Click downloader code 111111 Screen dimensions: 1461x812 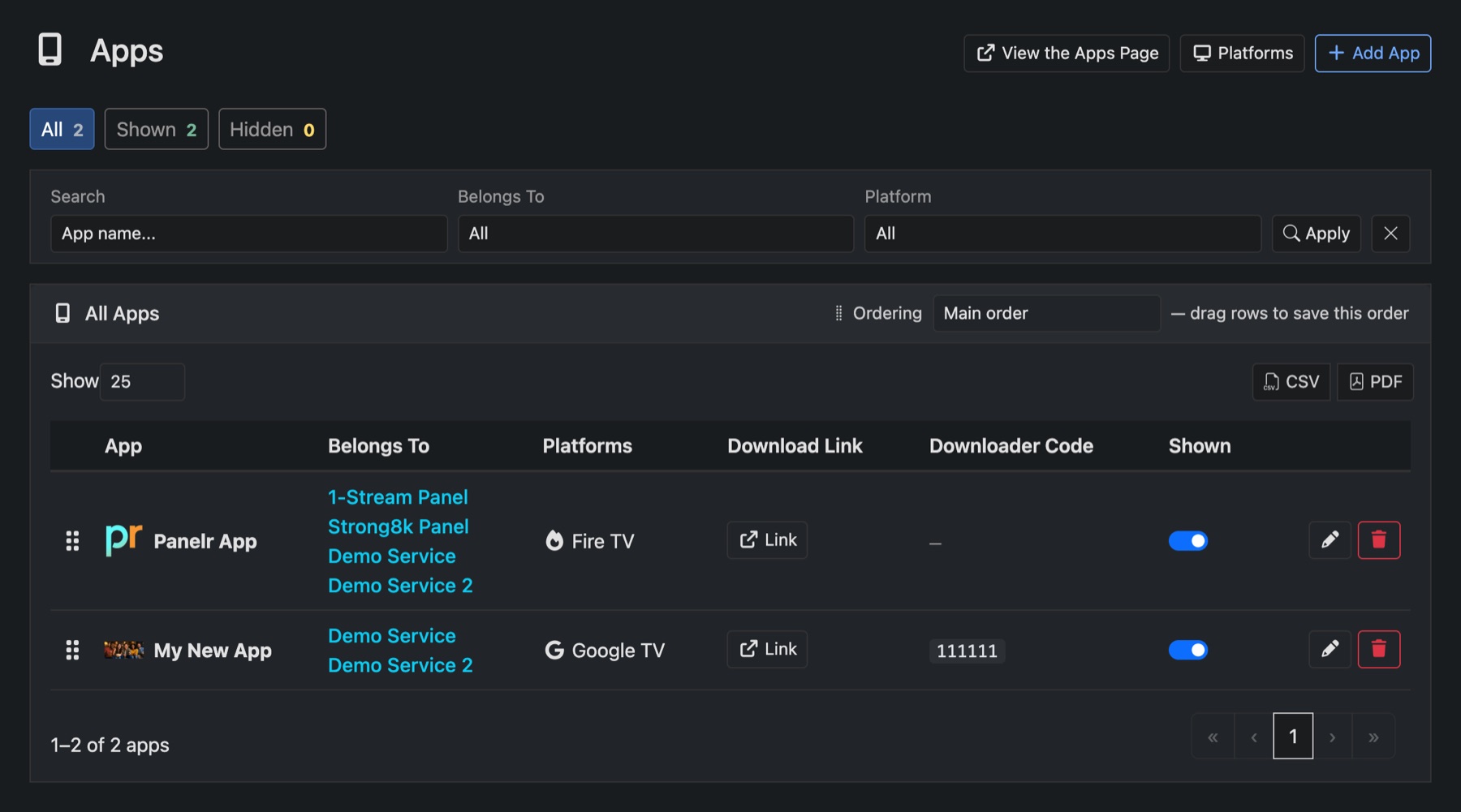coord(967,651)
